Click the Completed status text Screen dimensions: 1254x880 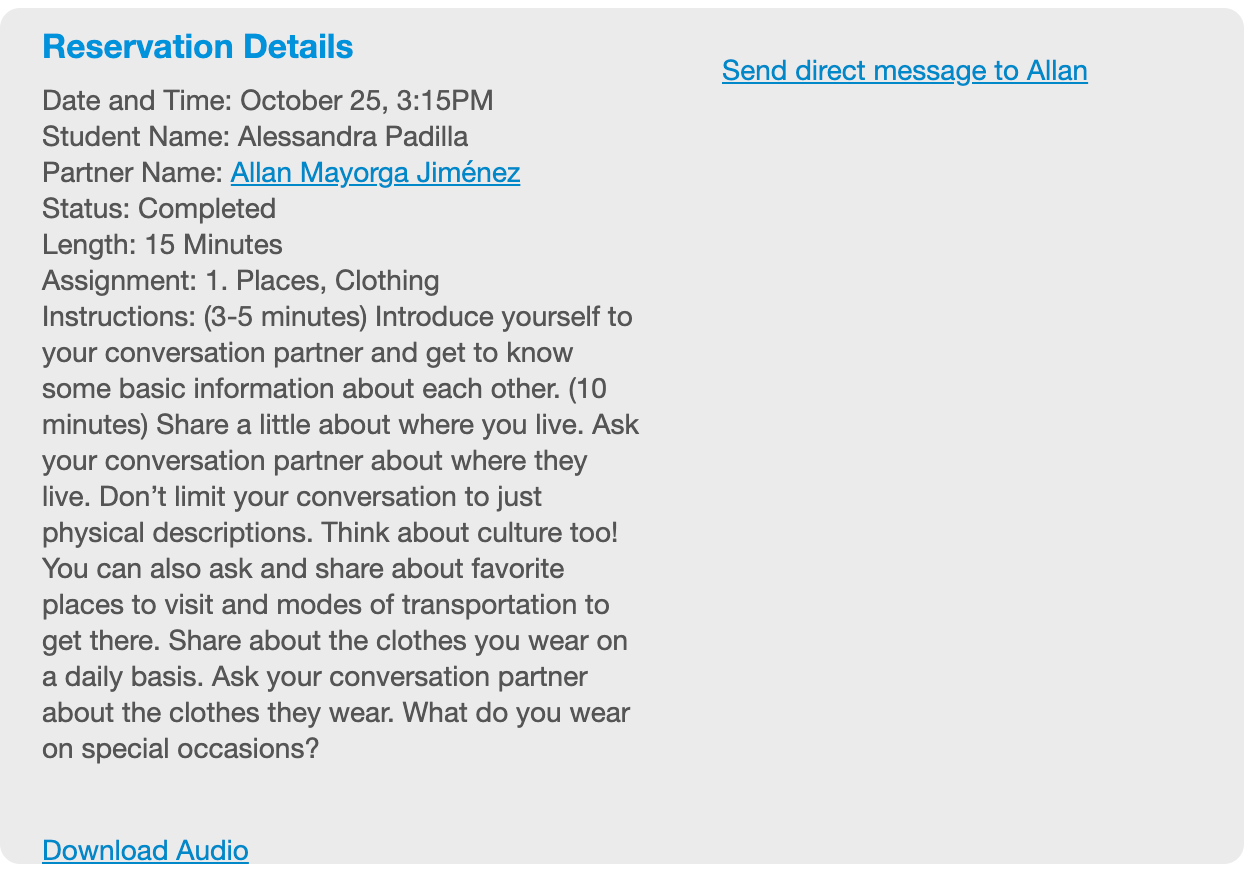(x=207, y=209)
